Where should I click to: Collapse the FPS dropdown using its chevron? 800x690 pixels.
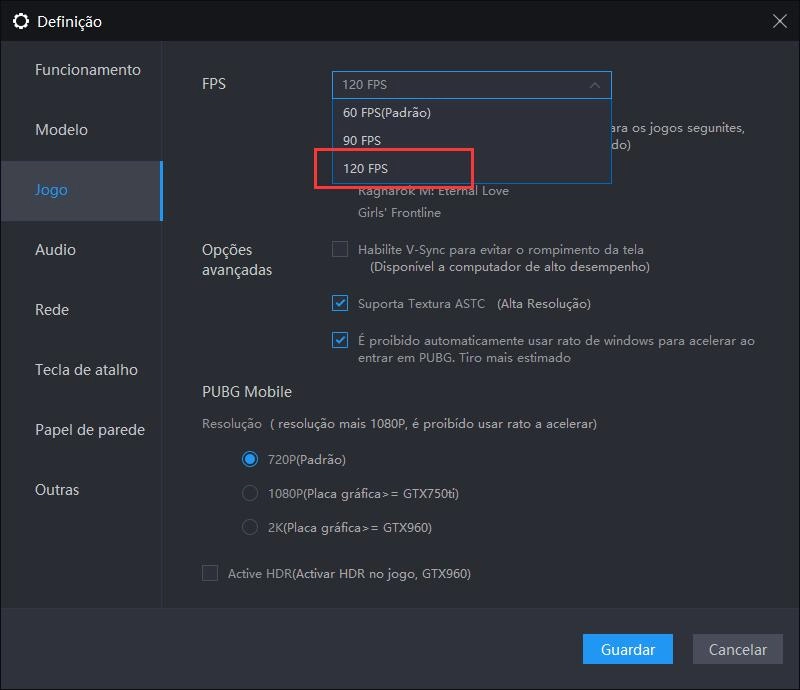[x=594, y=85]
